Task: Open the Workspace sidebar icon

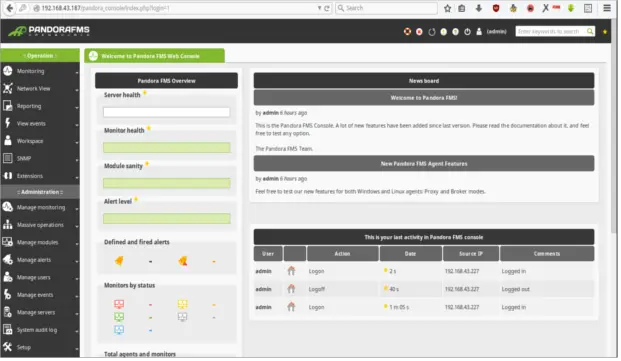Action: (x=8, y=141)
